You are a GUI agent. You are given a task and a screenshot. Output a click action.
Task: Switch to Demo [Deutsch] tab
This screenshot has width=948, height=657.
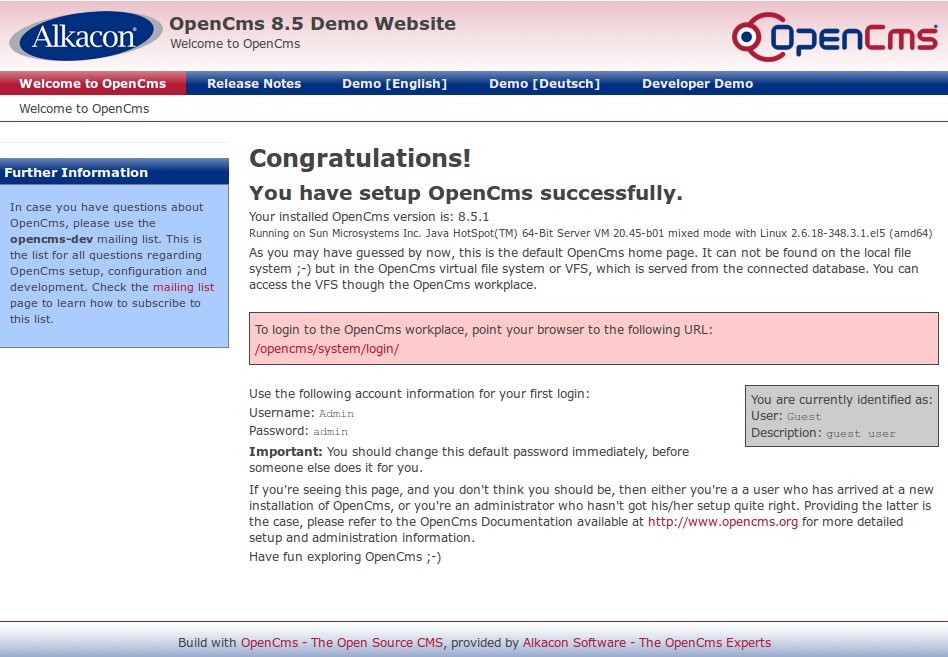[x=544, y=83]
